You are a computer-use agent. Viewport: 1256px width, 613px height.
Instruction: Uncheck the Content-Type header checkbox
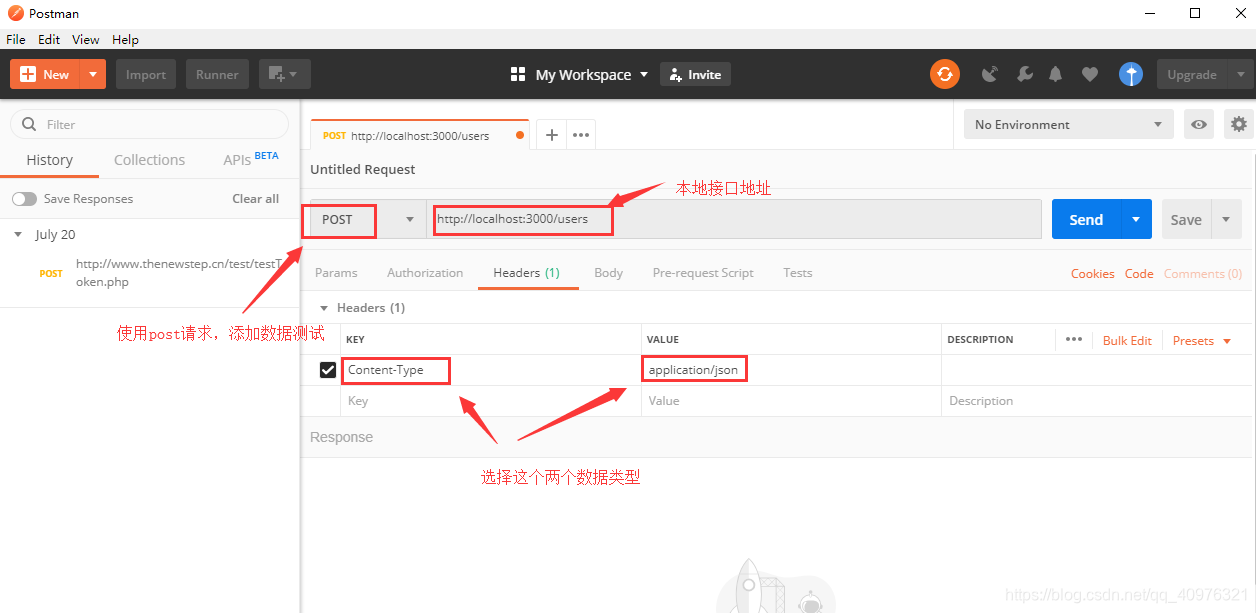[328, 370]
